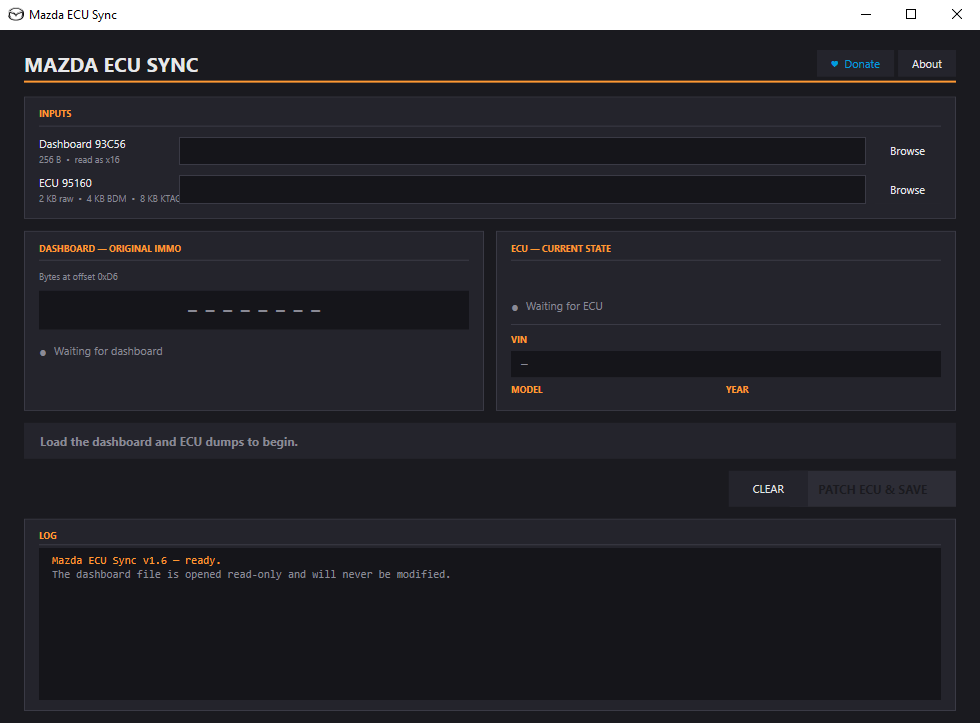Screen dimensions: 980x723
Task: Minimize the Mazda ECU Sync window
Action: (866, 14)
